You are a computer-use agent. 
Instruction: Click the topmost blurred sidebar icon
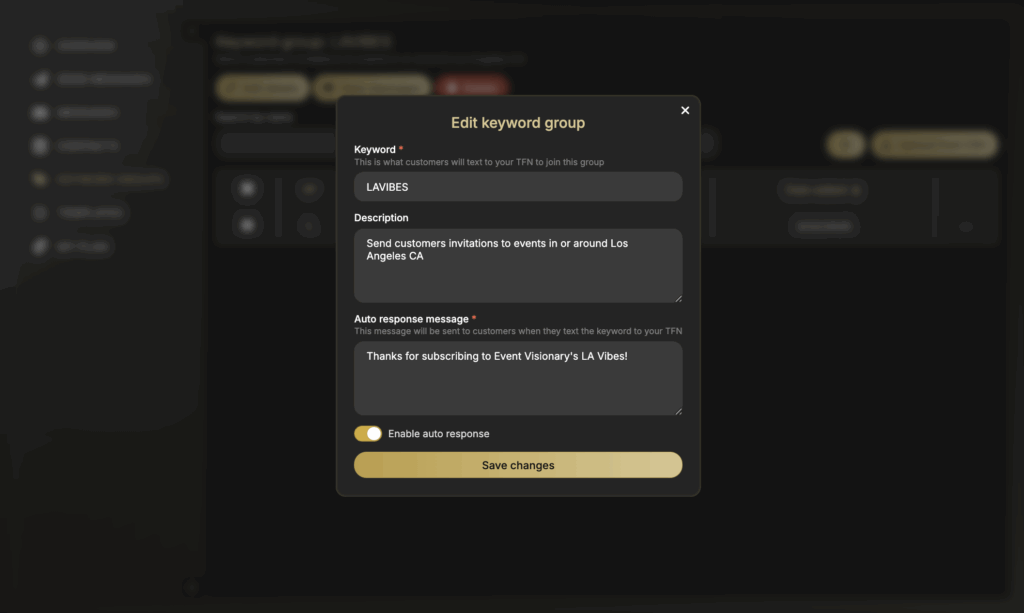point(40,45)
